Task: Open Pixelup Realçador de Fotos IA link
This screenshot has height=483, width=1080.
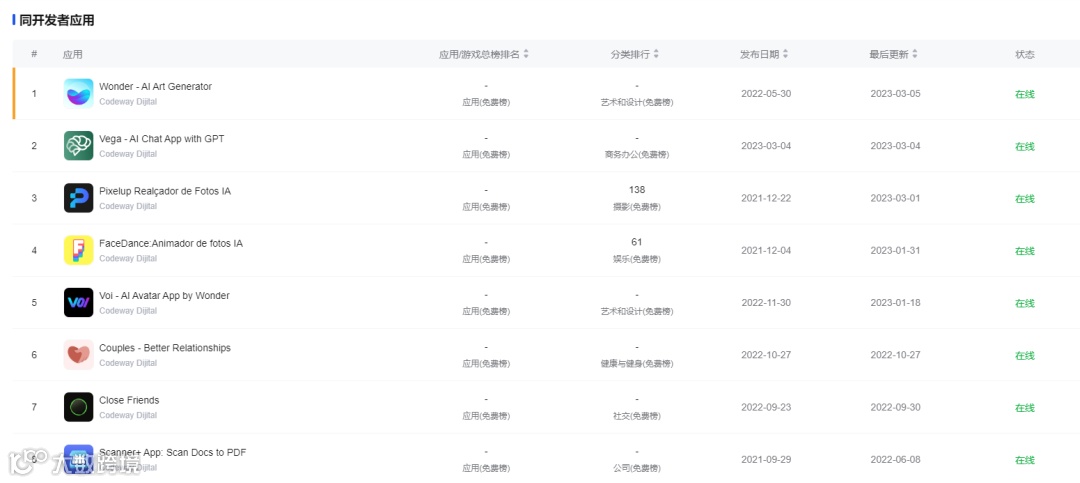Action: (x=165, y=192)
